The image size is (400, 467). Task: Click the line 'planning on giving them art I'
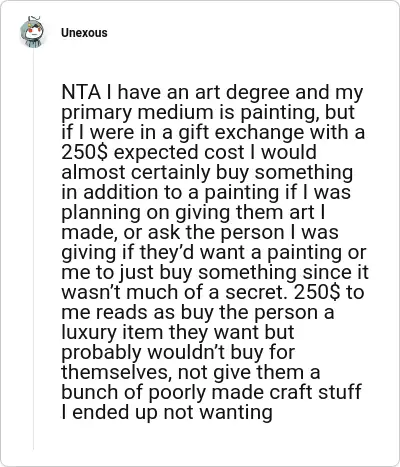[193, 213]
